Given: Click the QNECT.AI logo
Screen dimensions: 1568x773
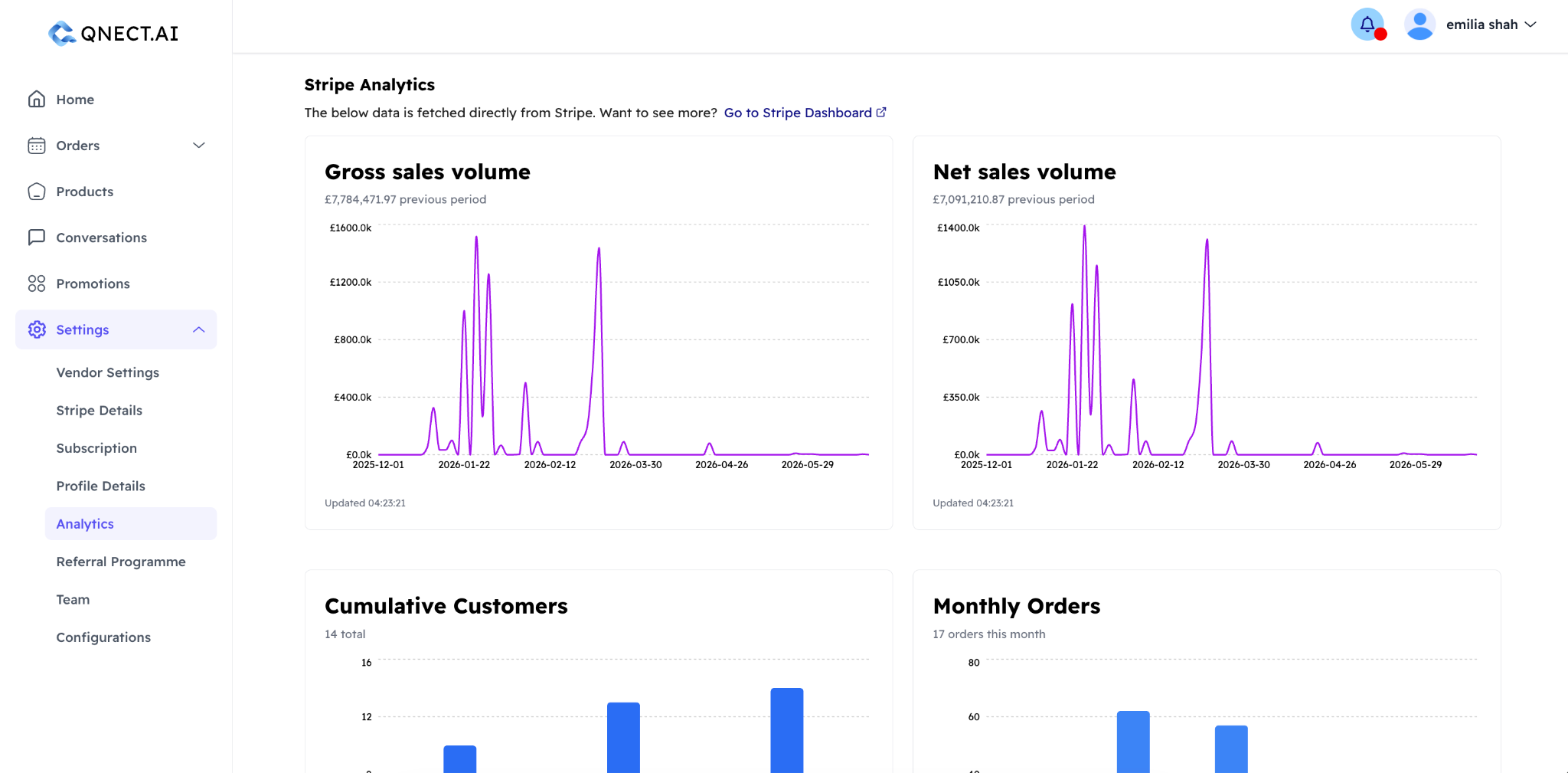Looking at the screenshot, I should coord(113,33).
